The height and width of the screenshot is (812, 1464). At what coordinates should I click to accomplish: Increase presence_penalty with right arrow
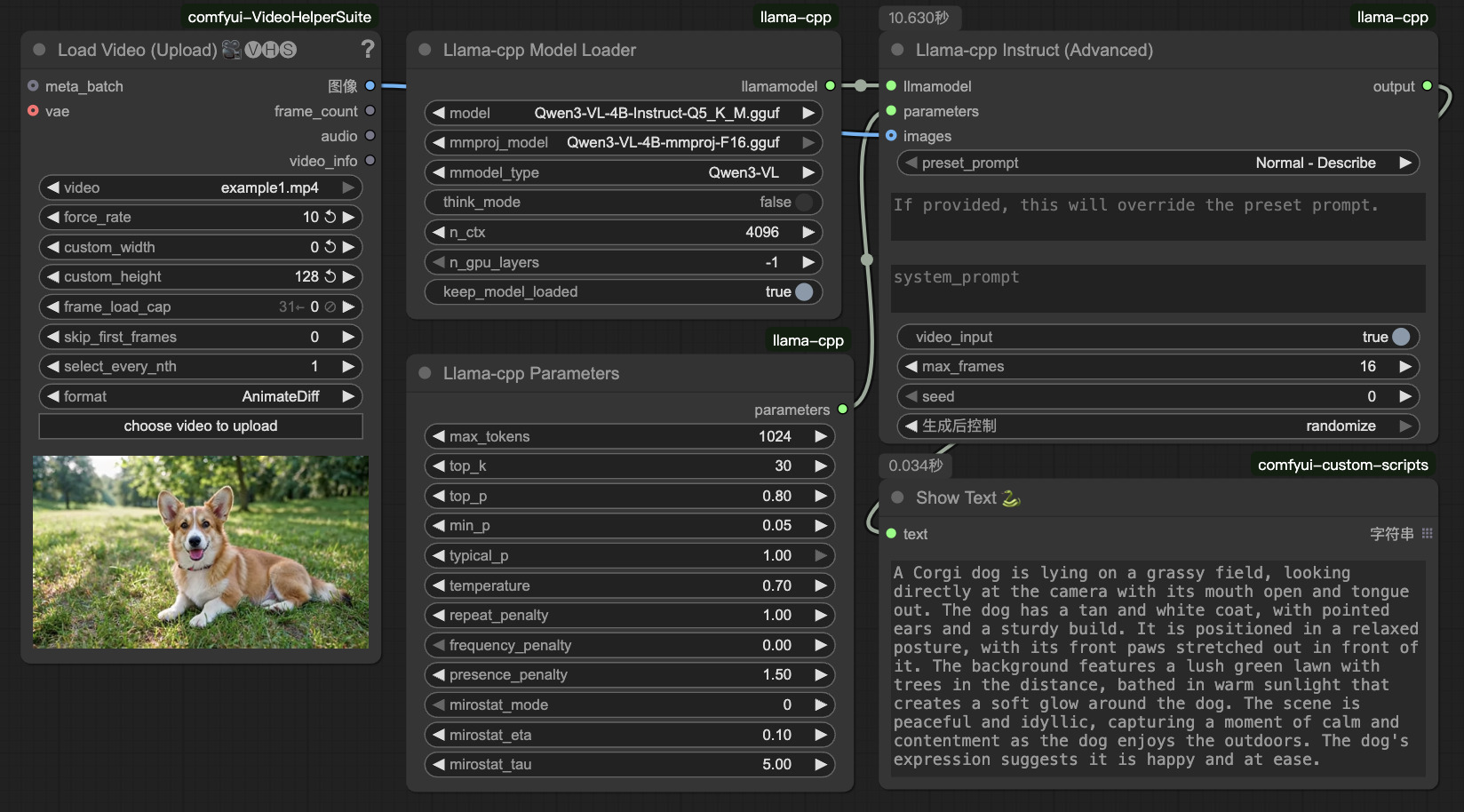(x=821, y=674)
